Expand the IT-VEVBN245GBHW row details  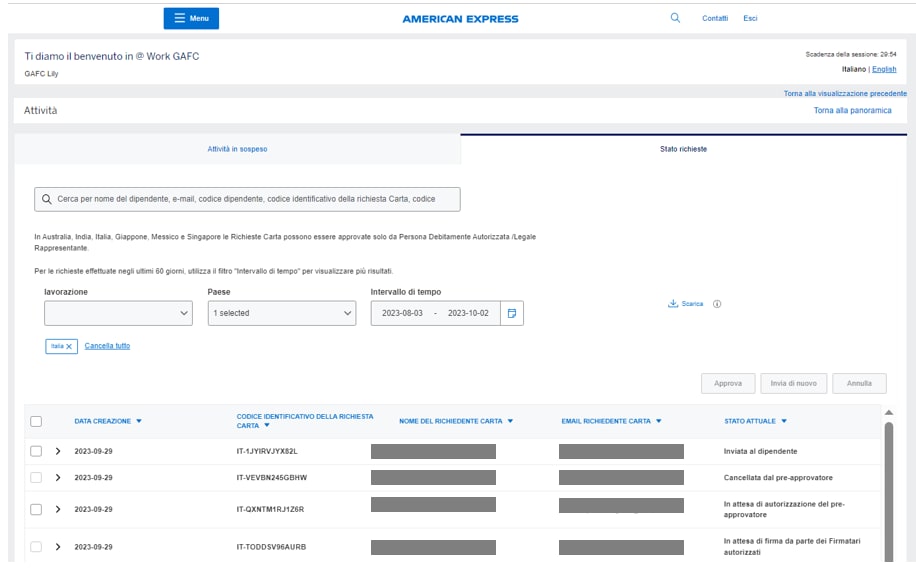point(58,477)
